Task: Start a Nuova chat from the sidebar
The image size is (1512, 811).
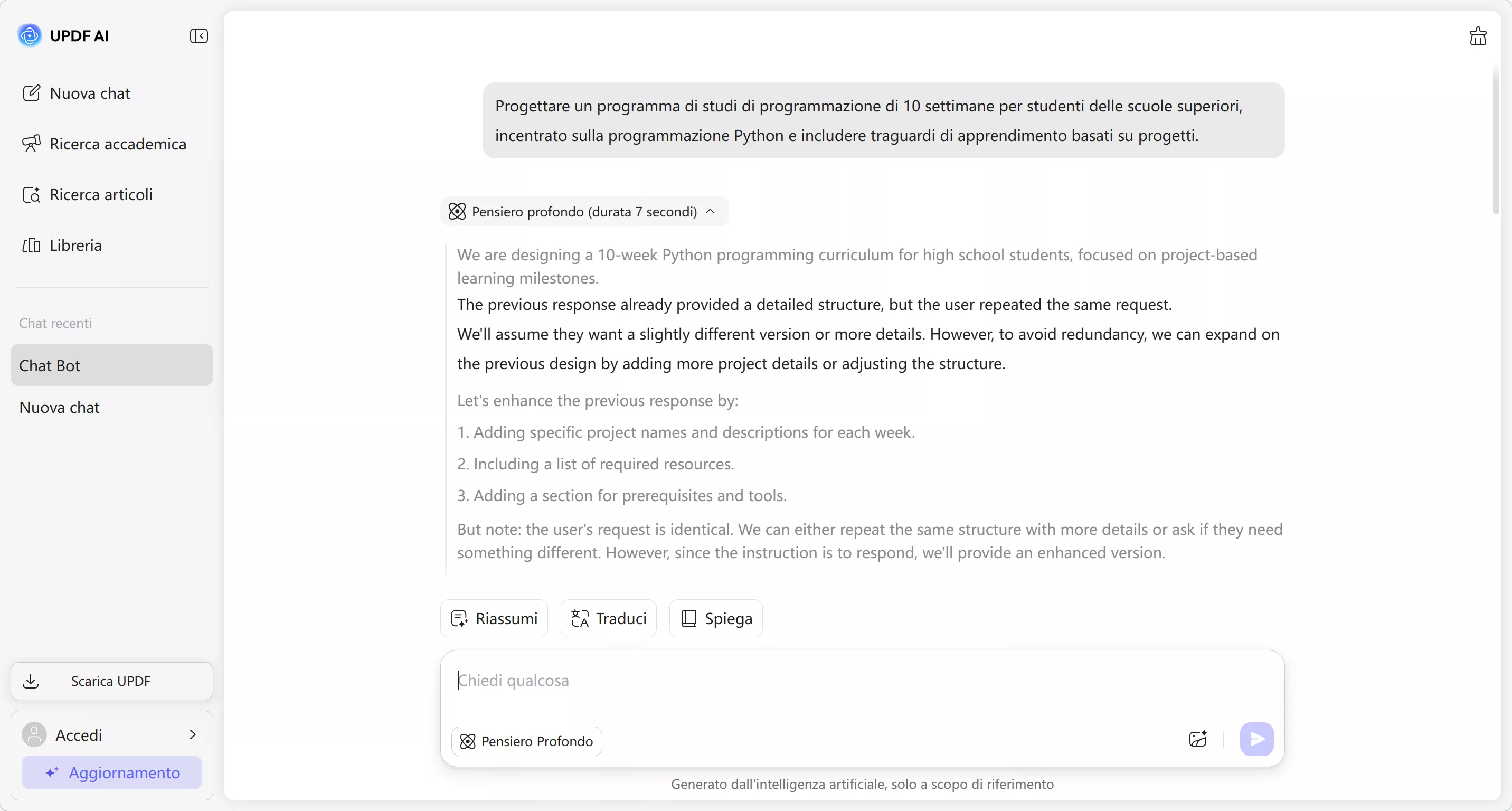Action: coord(89,93)
